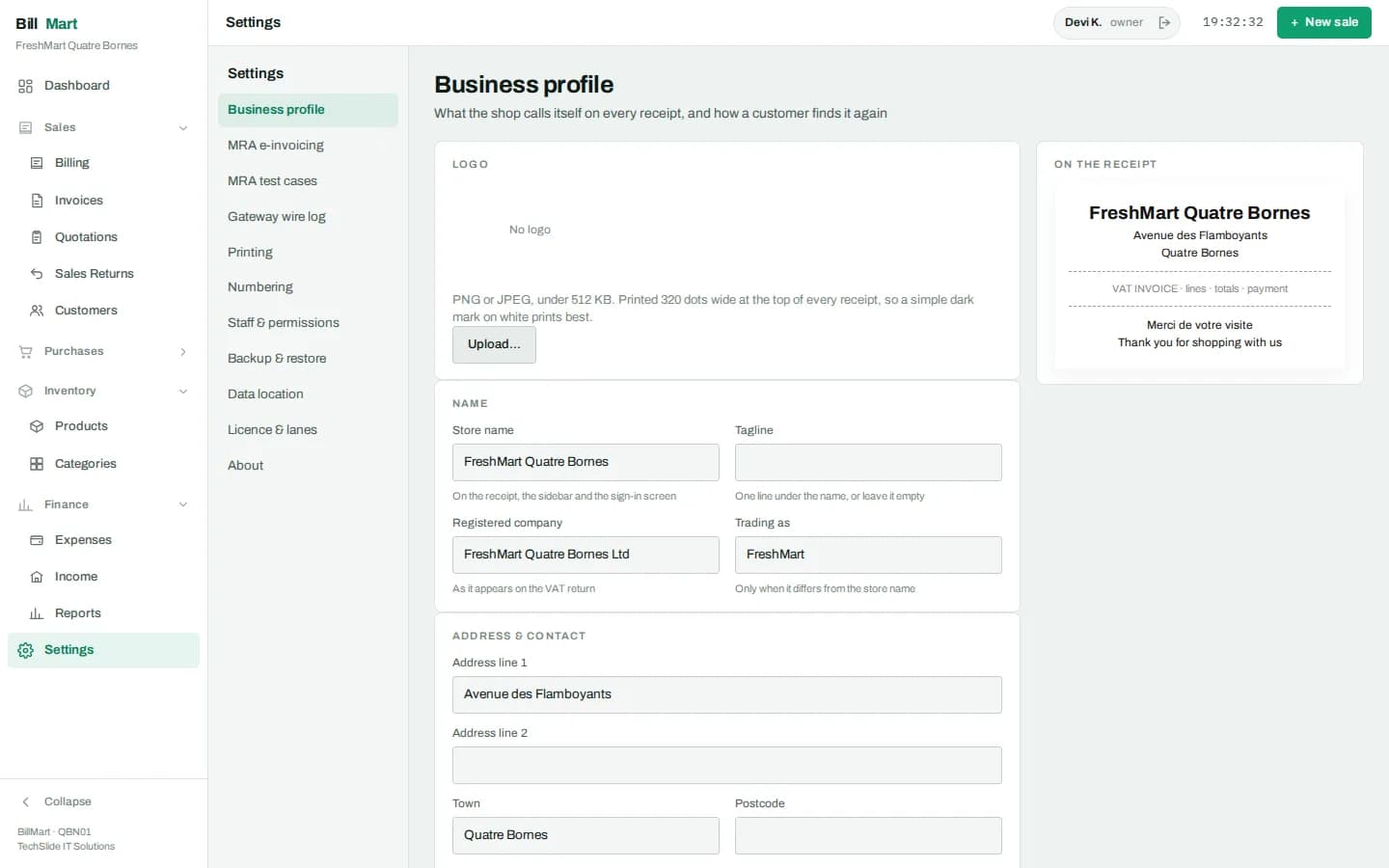Collapse the Inventory section chevron

(x=183, y=392)
